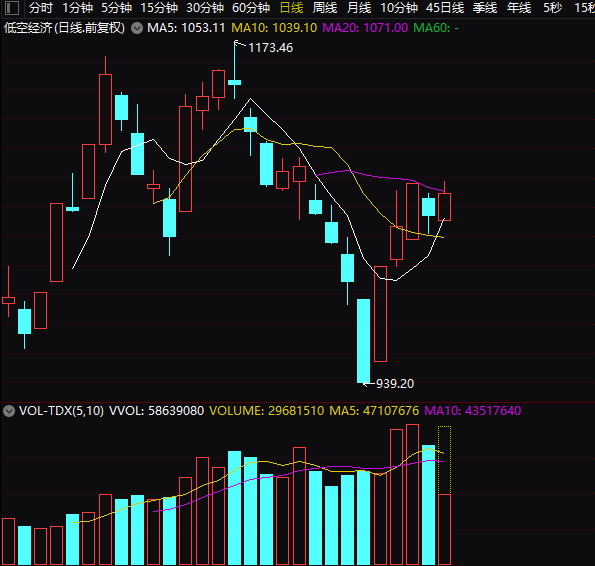Viewport: 595px width, 566px height.
Task: Select the 年线 yearly chart tab
Action: pos(519,8)
